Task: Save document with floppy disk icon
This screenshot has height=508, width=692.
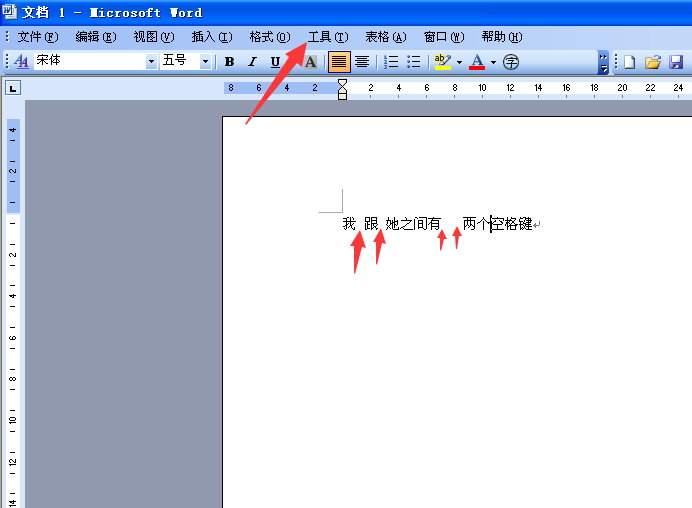Action: (x=676, y=62)
